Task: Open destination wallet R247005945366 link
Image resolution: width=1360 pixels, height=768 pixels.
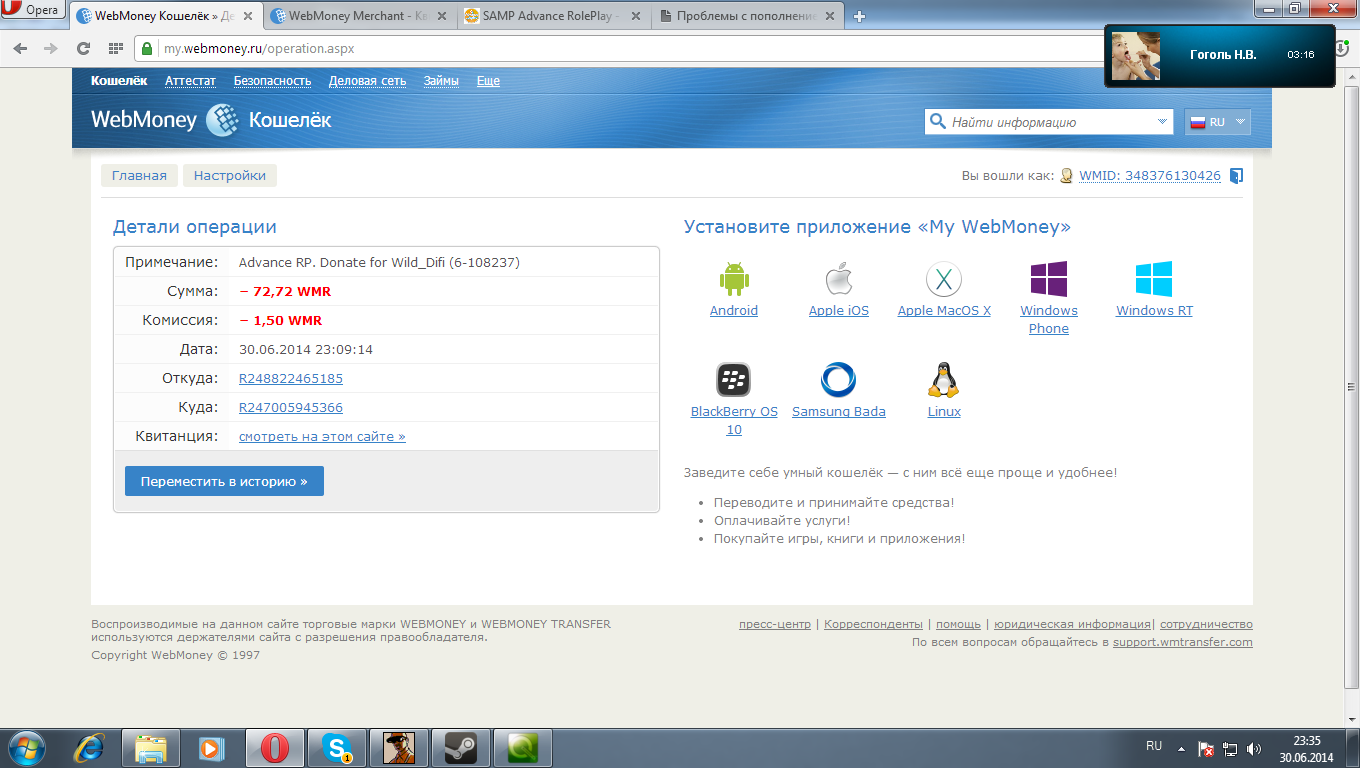Action: tap(291, 408)
